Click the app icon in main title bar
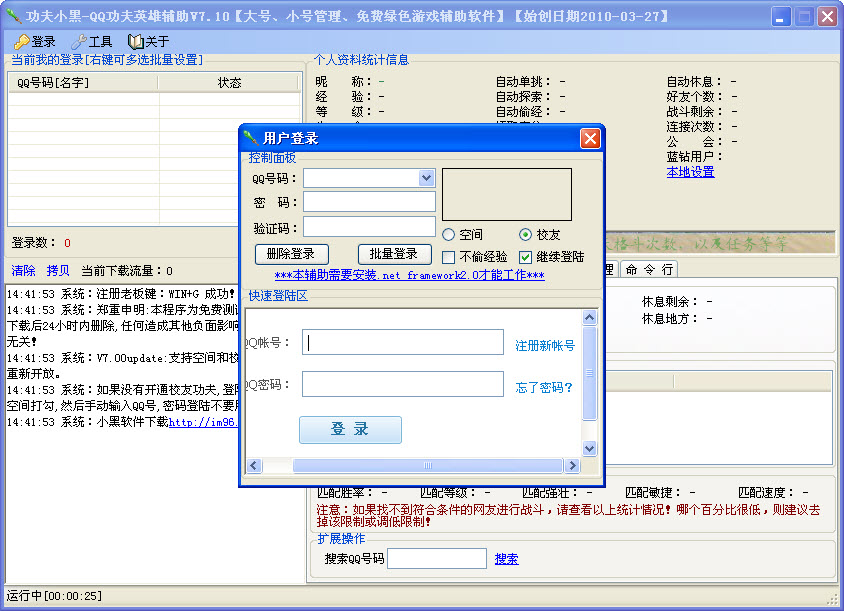 pos(13,16)
